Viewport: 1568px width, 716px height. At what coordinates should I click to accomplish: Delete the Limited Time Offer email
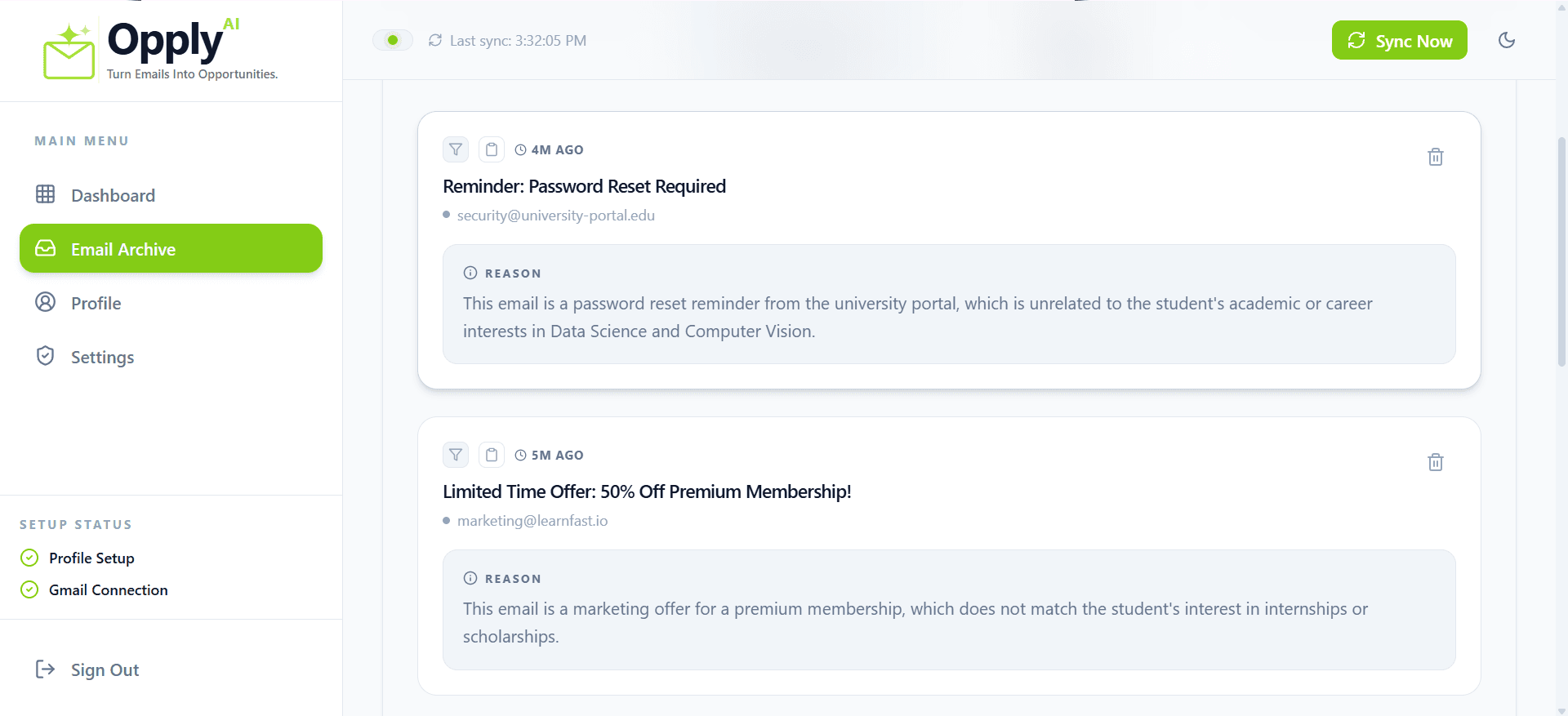point(1436,462)
